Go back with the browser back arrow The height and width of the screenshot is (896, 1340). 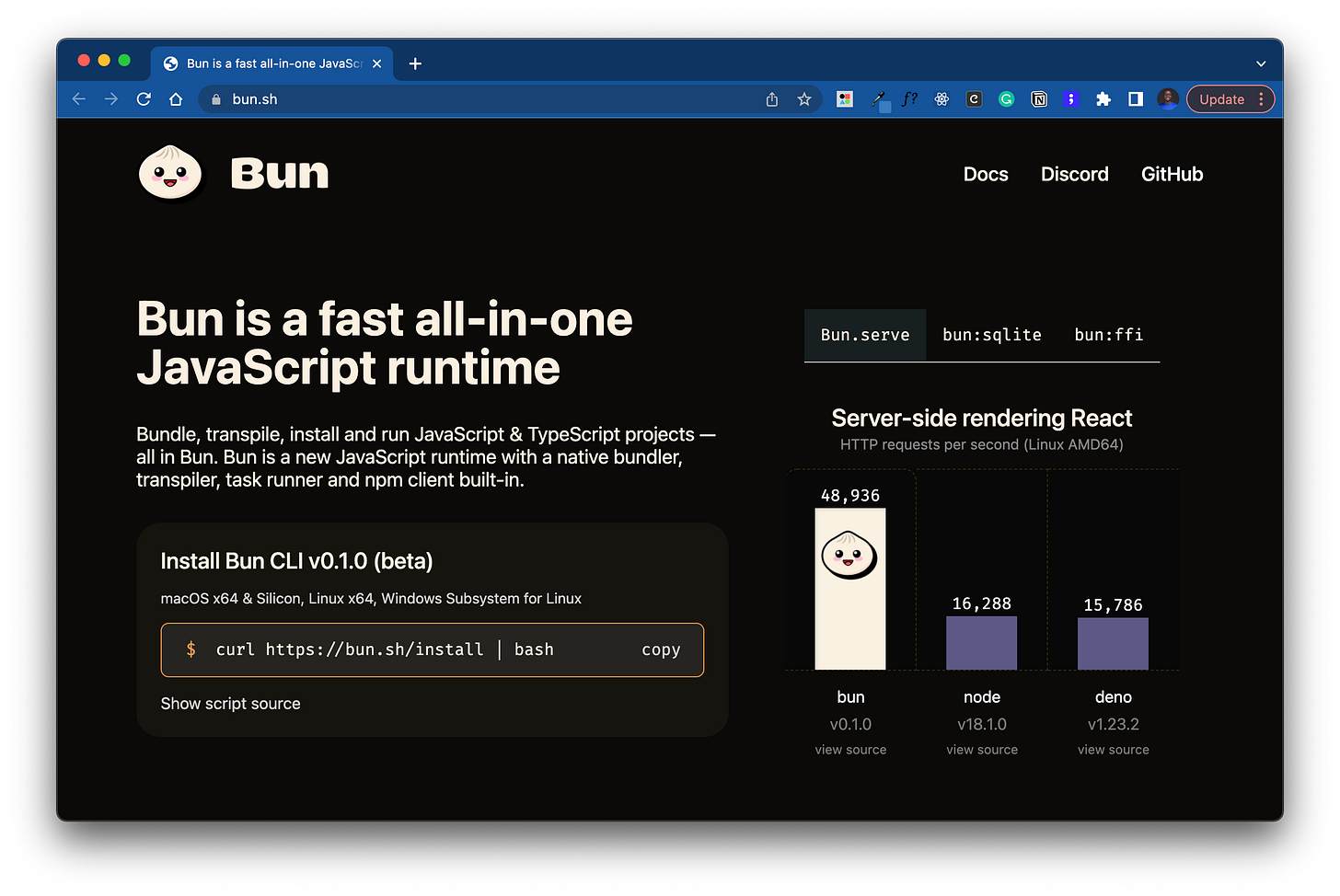tap(79, 99)
